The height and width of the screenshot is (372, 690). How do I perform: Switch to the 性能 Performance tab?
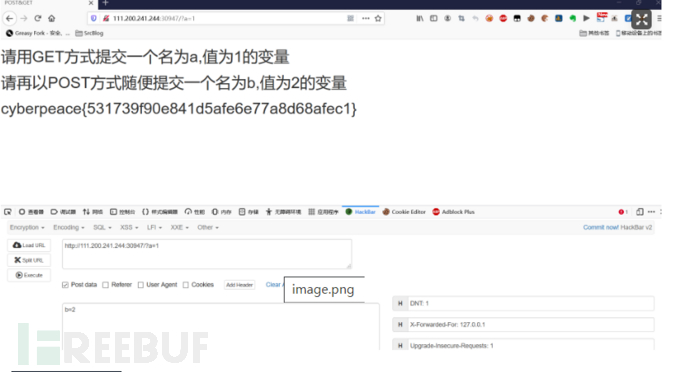195,212
